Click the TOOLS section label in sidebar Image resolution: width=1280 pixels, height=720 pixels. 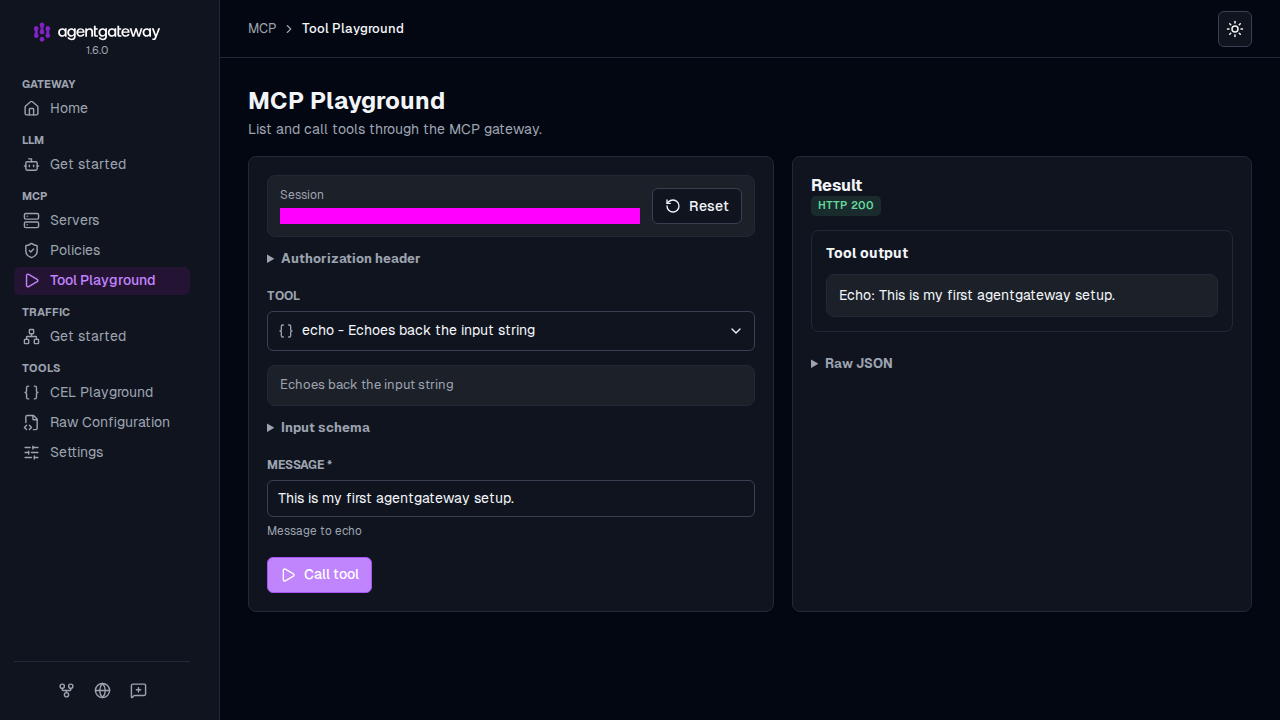coord(41,368)
